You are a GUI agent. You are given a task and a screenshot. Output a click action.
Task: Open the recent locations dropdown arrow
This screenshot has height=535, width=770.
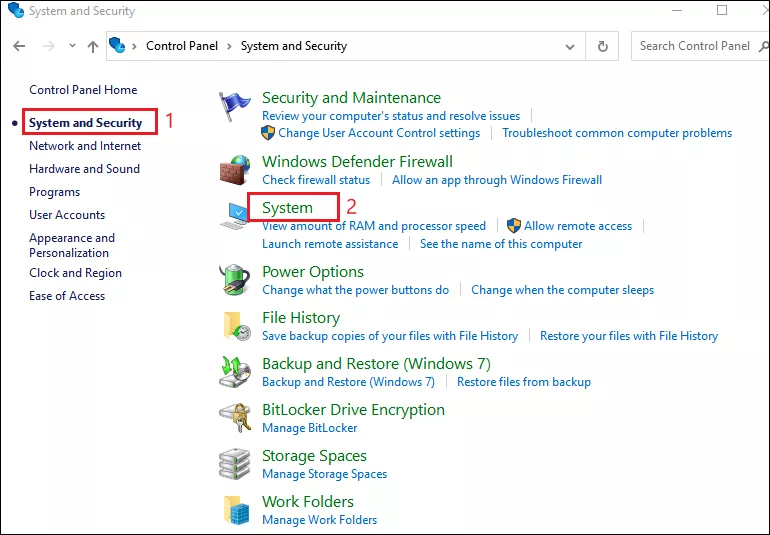click(x=72, y=46)
